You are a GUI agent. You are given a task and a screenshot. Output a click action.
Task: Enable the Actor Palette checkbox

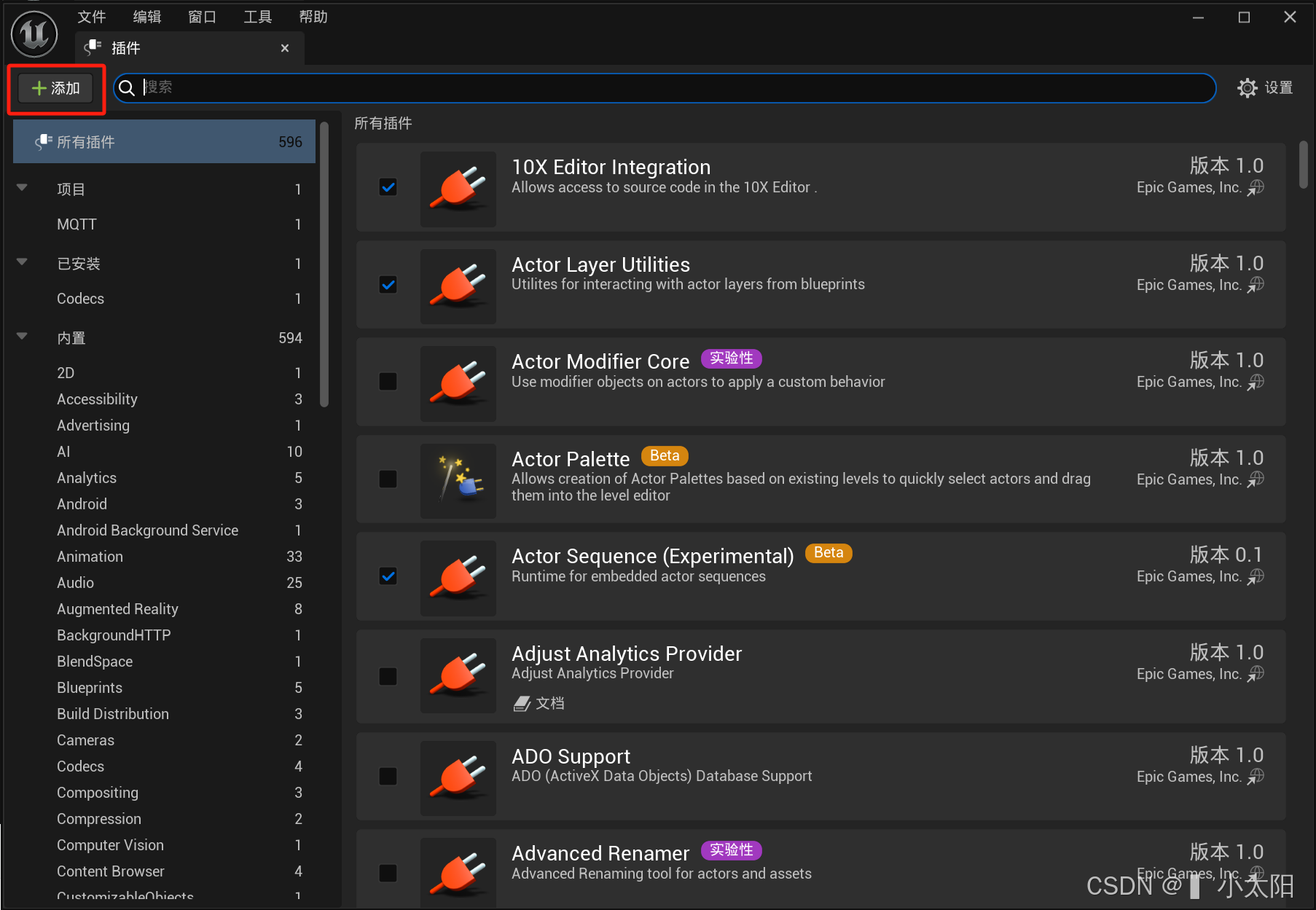point(388,479)
